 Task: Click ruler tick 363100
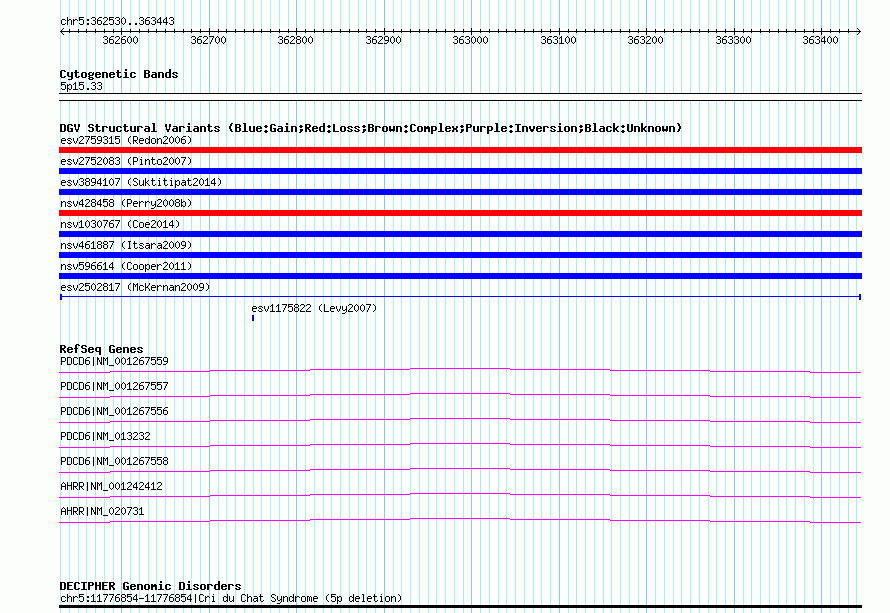pos(559,40)
